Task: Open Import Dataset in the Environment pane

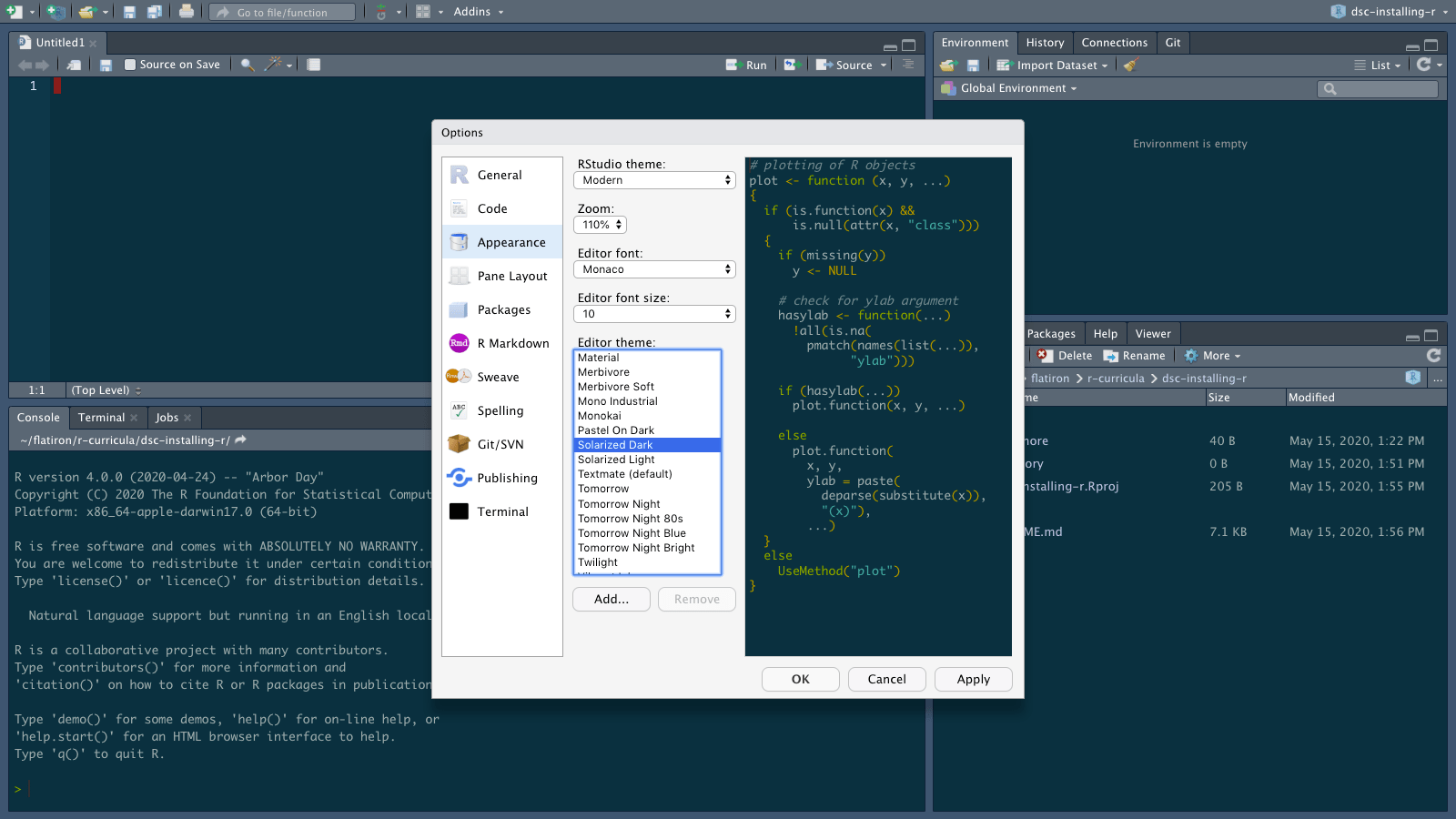Action: point(1052,65)
